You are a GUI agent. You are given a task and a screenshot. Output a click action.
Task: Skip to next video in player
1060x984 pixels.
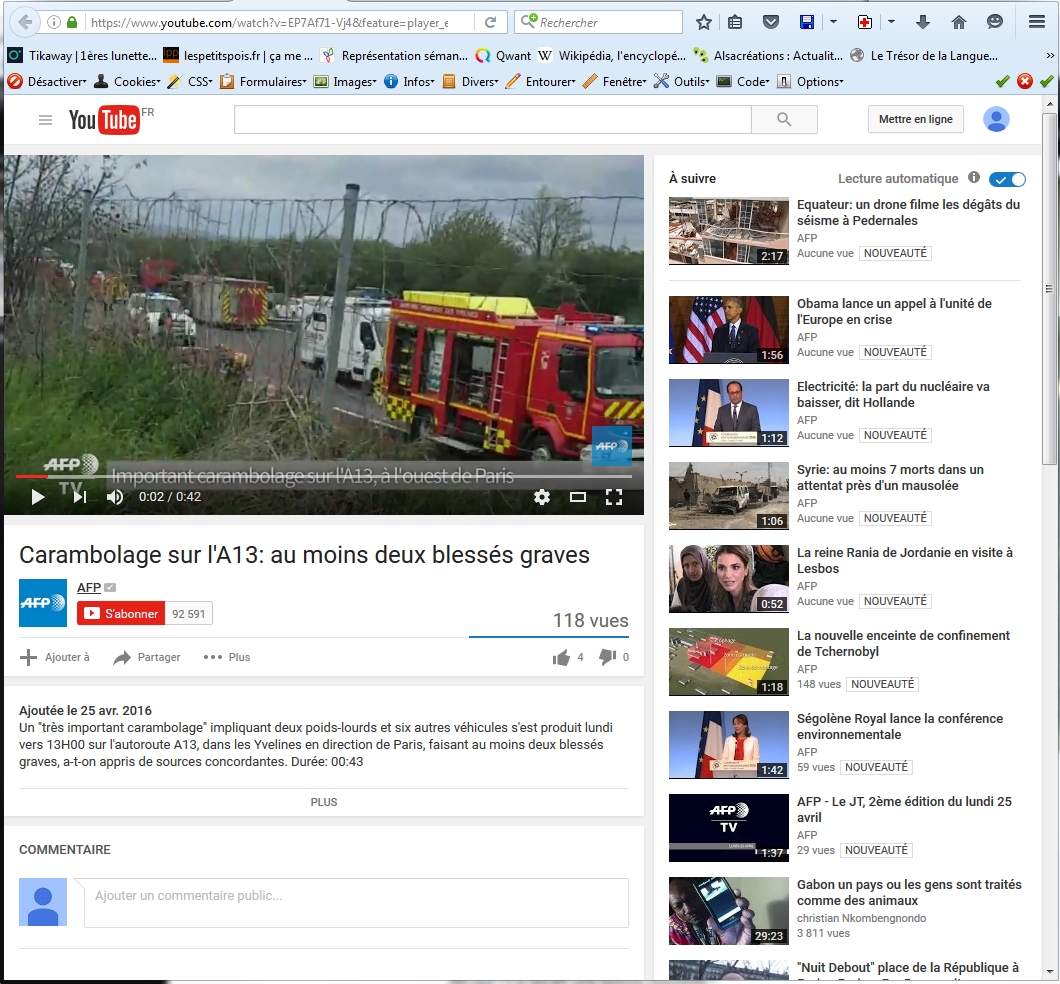pos(80,497)
